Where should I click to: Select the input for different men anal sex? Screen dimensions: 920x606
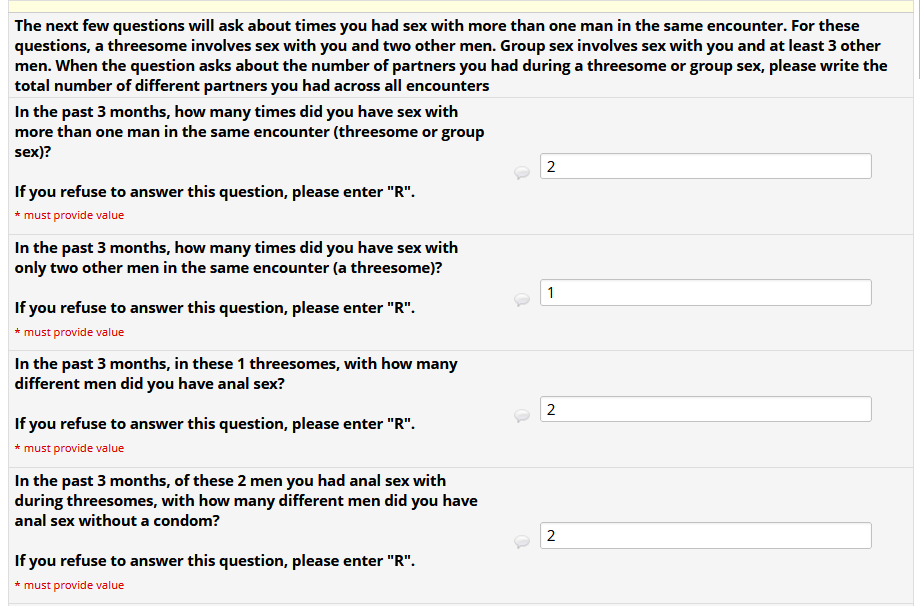[x=705, y=409]
